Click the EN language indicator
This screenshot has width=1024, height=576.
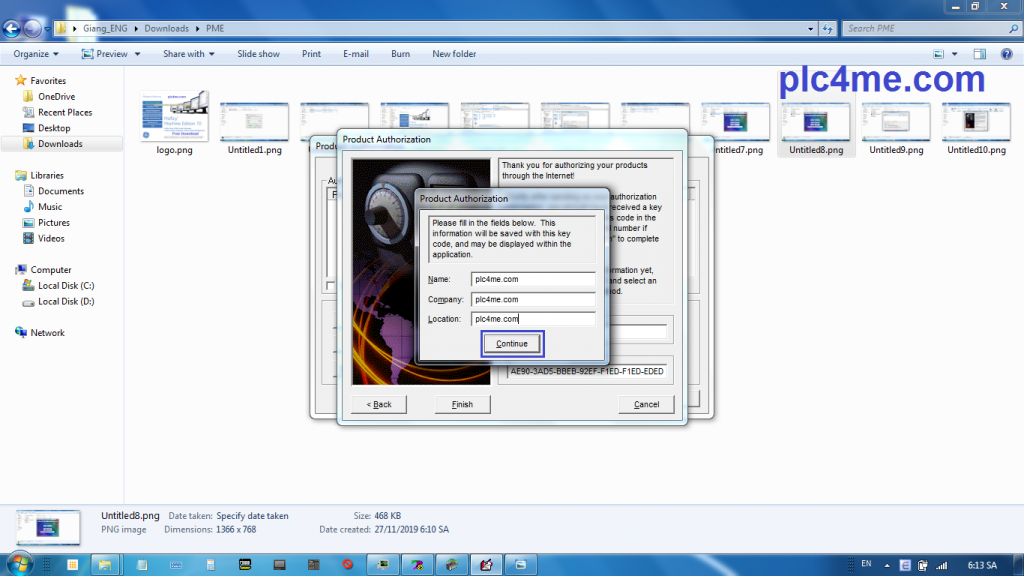click(x=866, y=564)
